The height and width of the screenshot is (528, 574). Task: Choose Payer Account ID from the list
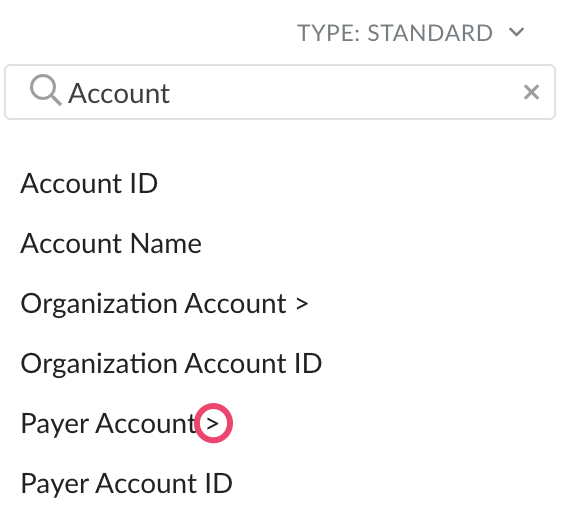point(127,484)
